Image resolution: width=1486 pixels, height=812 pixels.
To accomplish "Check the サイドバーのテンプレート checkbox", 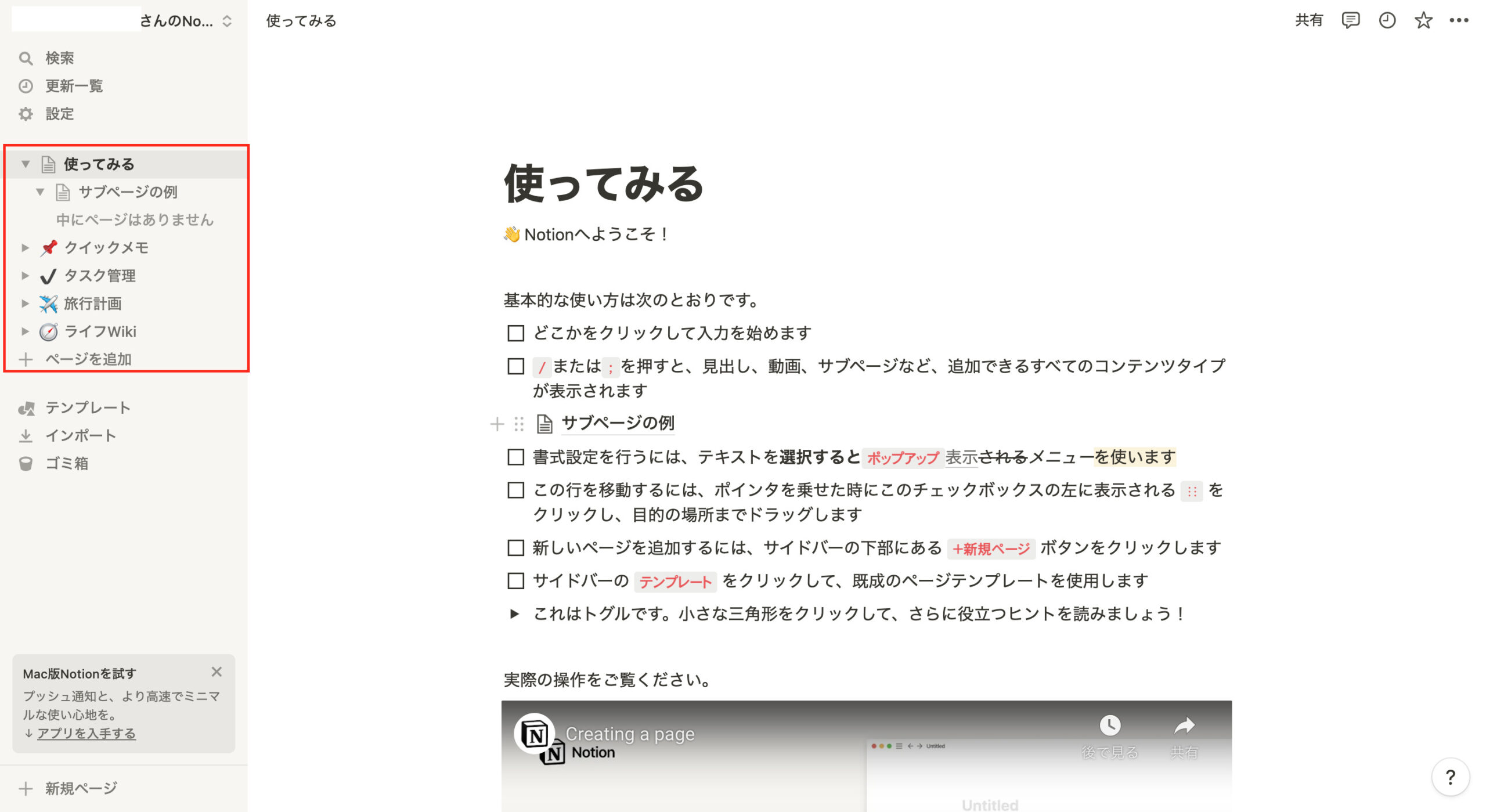I will point(515,581).
